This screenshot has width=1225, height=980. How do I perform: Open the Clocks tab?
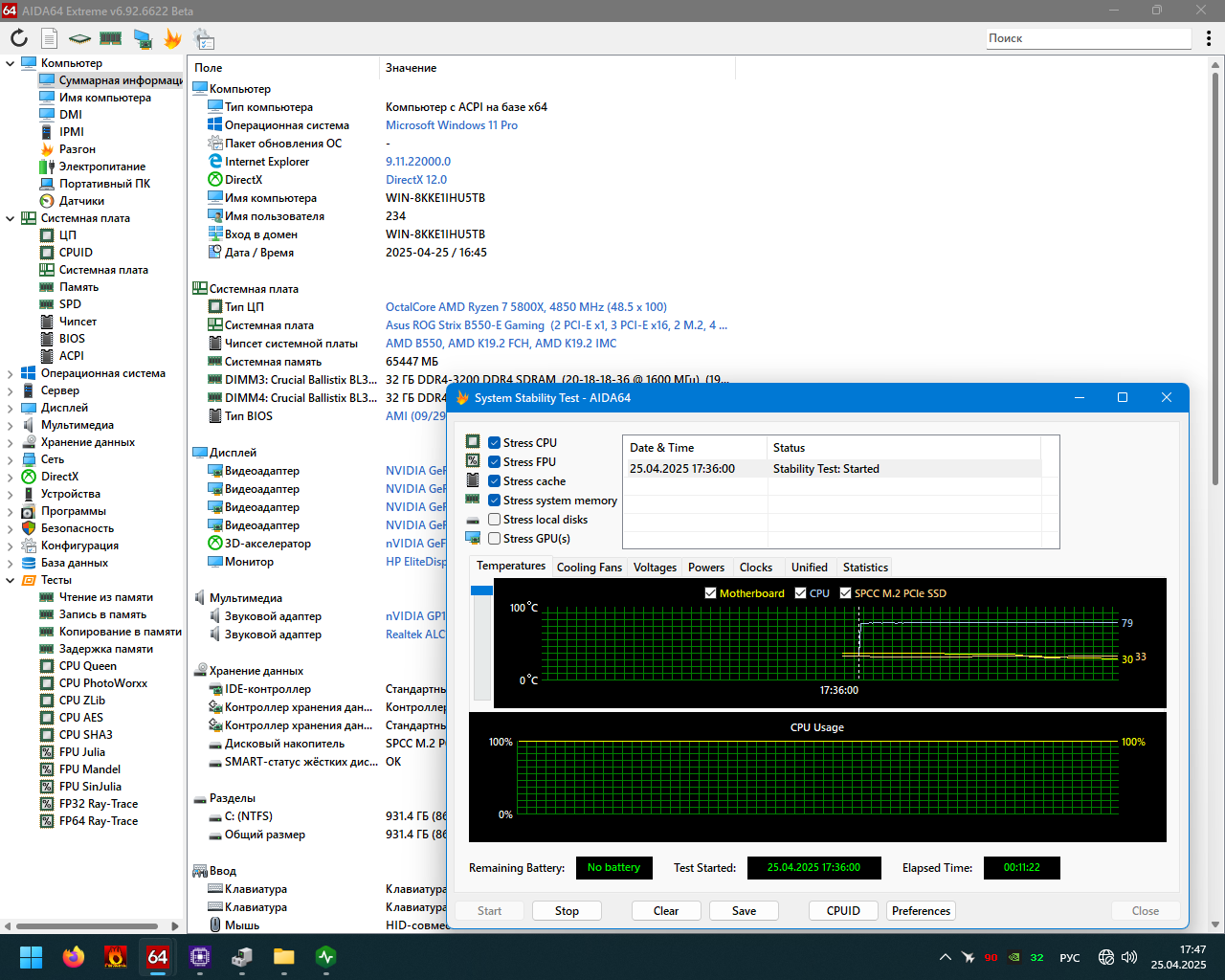point(756,568)
